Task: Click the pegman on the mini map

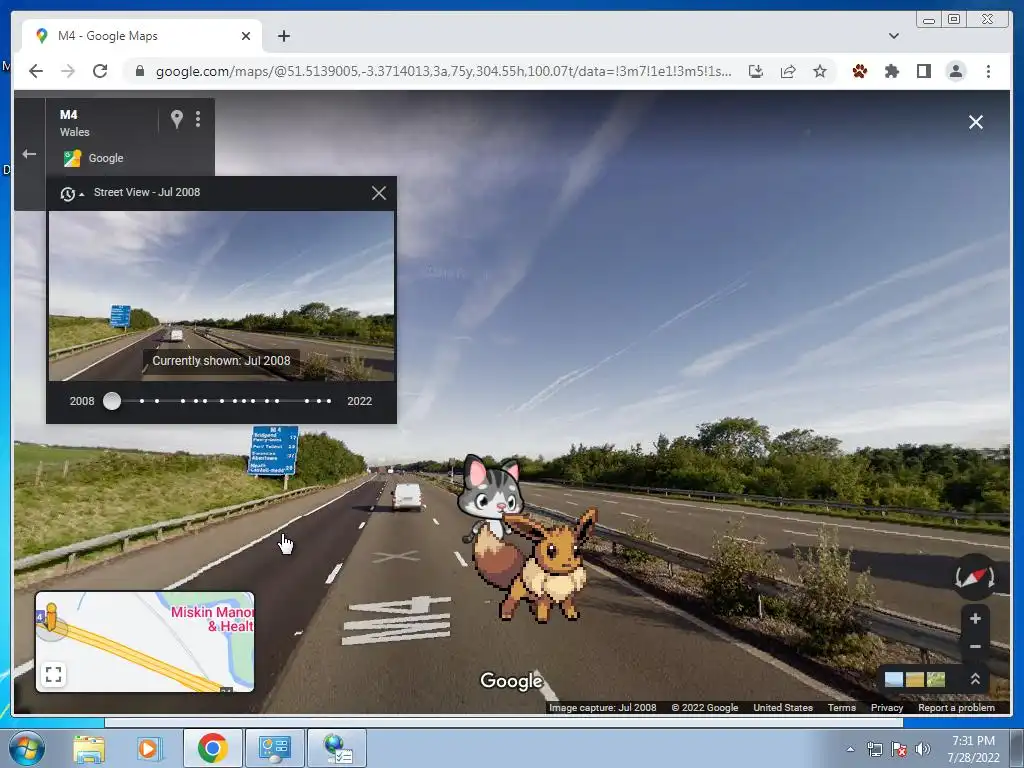Action: (51, 618)
